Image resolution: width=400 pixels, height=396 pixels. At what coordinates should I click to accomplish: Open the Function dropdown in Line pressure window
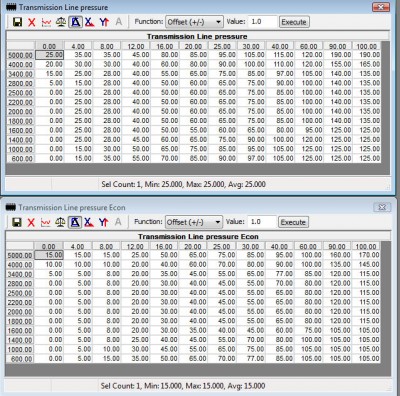point(194,22)
